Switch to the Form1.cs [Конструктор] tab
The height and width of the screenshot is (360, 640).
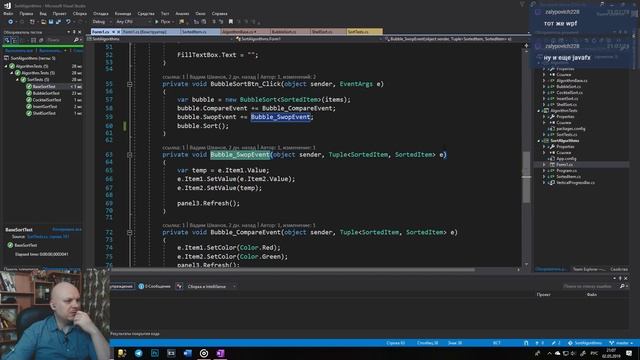[150, 31]
